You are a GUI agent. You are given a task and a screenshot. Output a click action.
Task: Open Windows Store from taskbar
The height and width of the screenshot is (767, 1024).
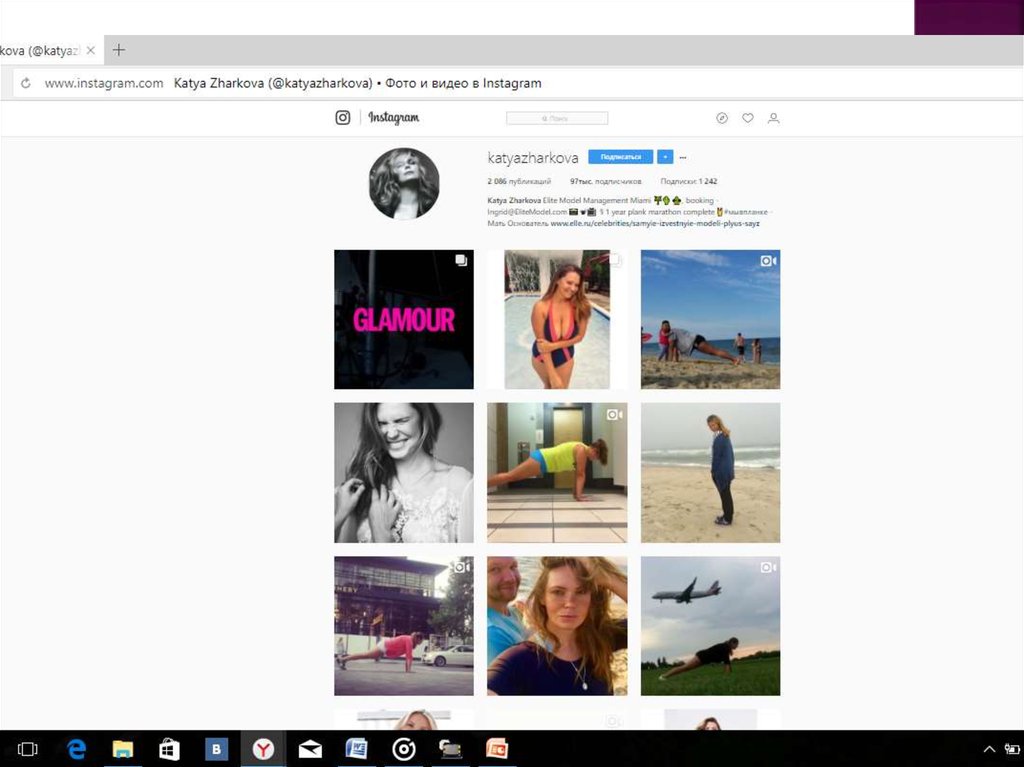pos(169,749)
